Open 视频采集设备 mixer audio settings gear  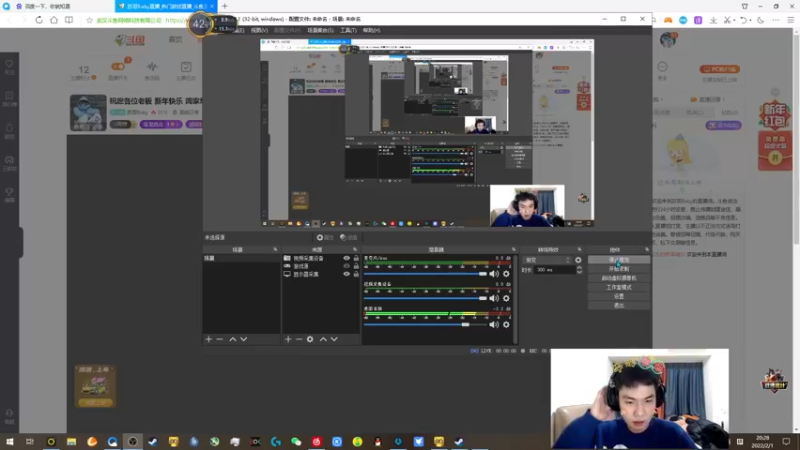pos(506,298)
